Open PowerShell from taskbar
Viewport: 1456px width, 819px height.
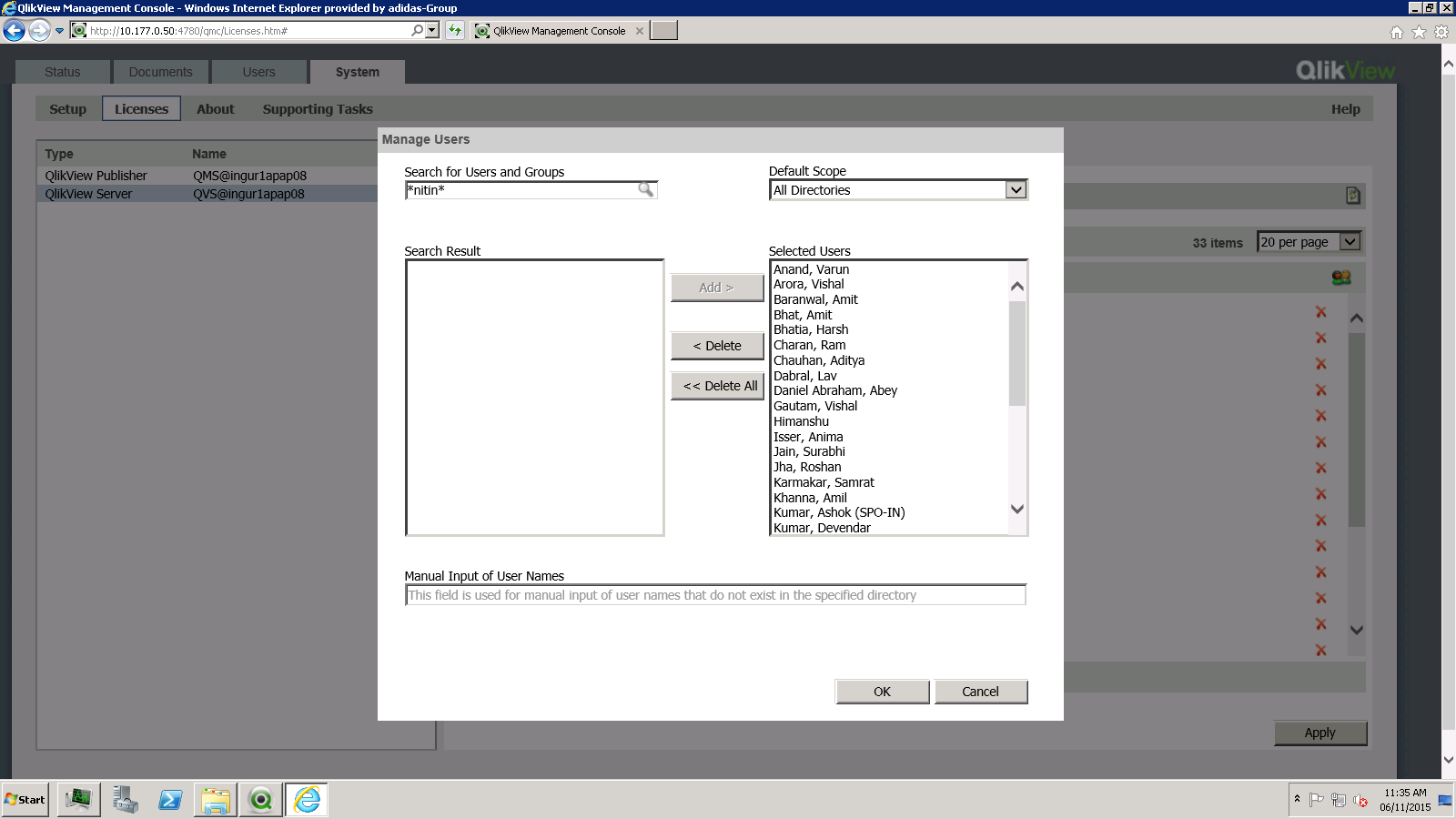(170, 800)
